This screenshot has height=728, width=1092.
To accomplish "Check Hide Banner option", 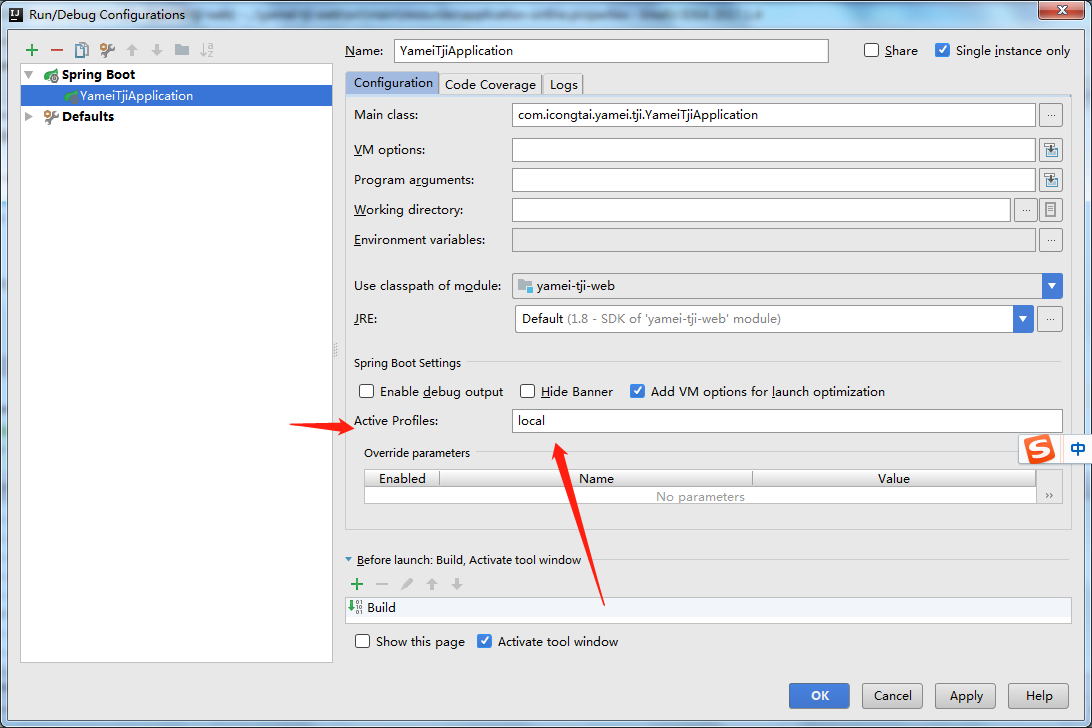I will pos(528,392).
